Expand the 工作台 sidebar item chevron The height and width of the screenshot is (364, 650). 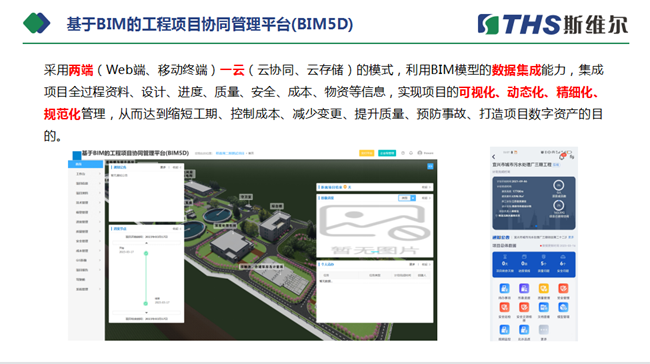click(x=100, y=174)
